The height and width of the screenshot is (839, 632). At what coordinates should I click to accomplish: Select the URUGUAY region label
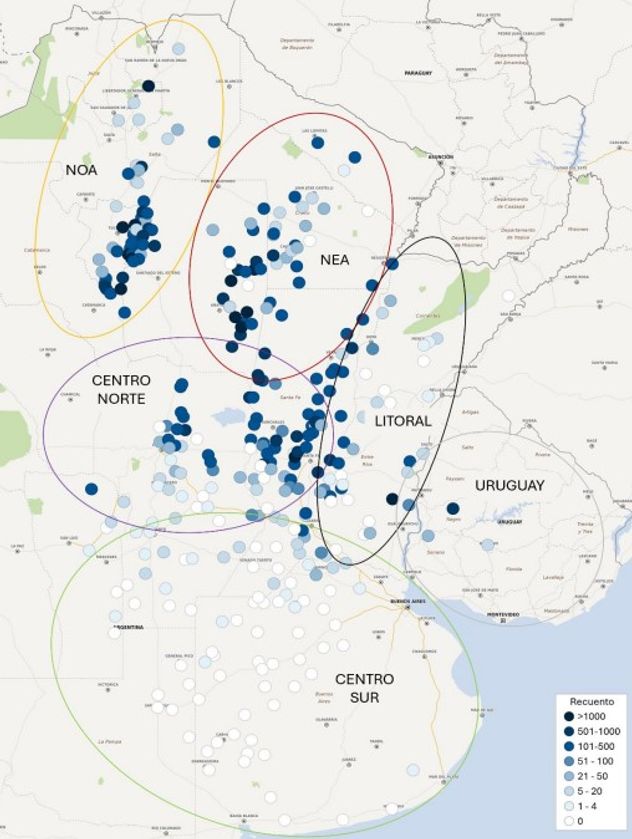[509, 485]
